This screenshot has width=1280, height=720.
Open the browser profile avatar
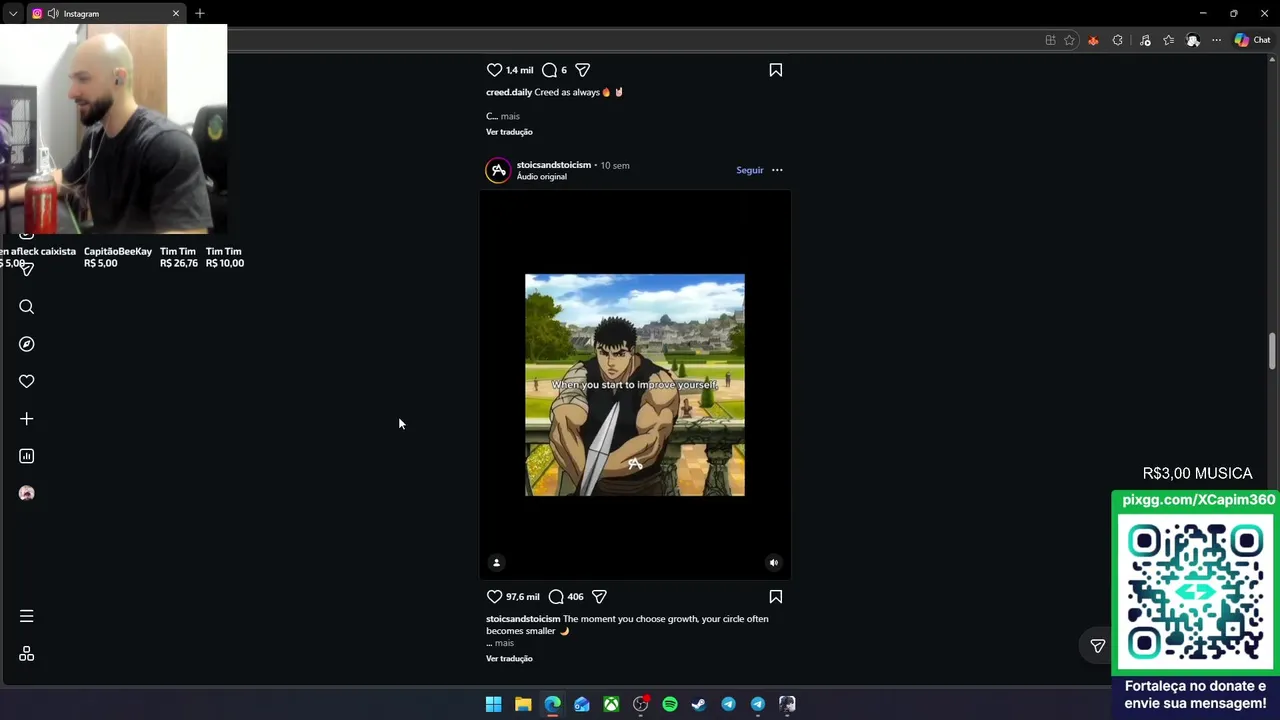(1193, 40)
